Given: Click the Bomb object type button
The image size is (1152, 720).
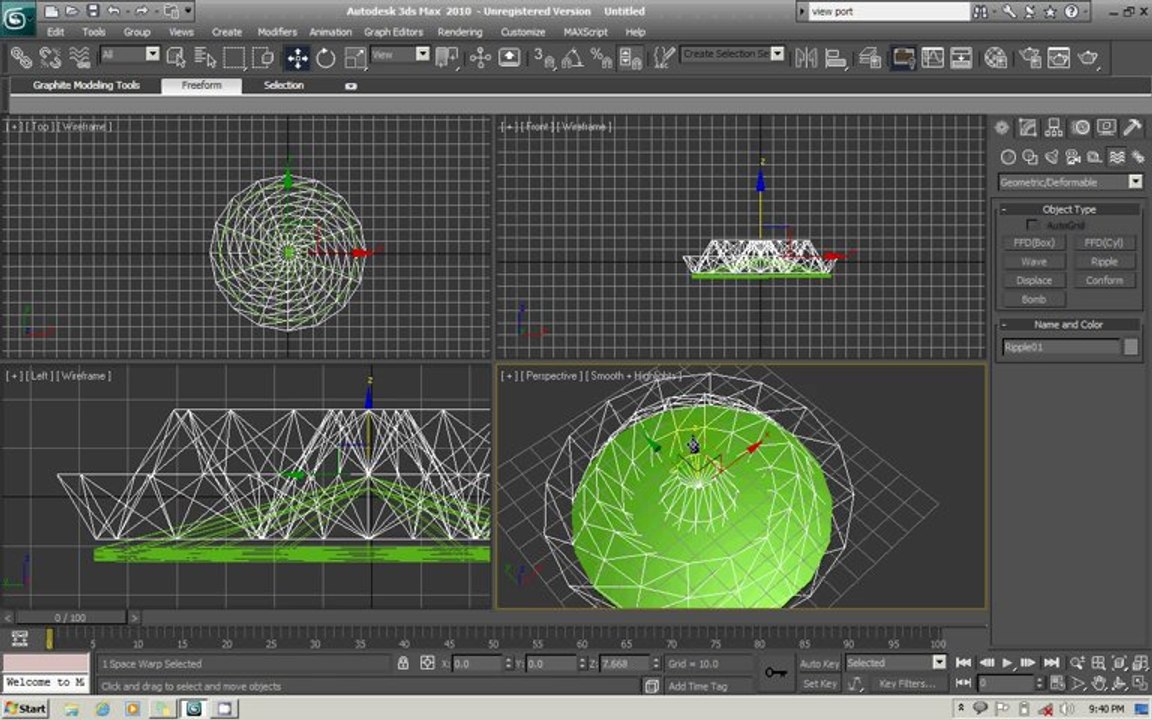Looking at the screenshot, I should click(x=1034, y=300).
